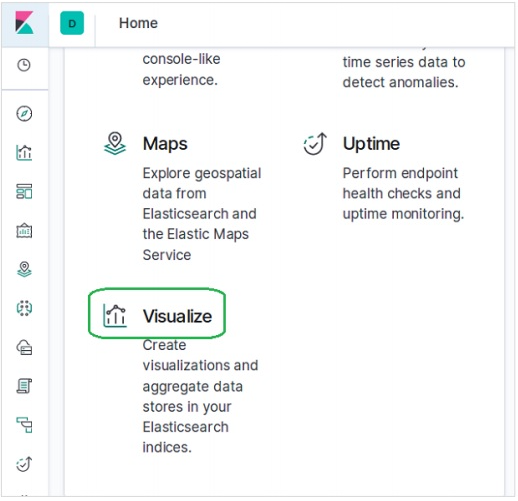Click the 'Explore geospatial data' Maps description

202,214
